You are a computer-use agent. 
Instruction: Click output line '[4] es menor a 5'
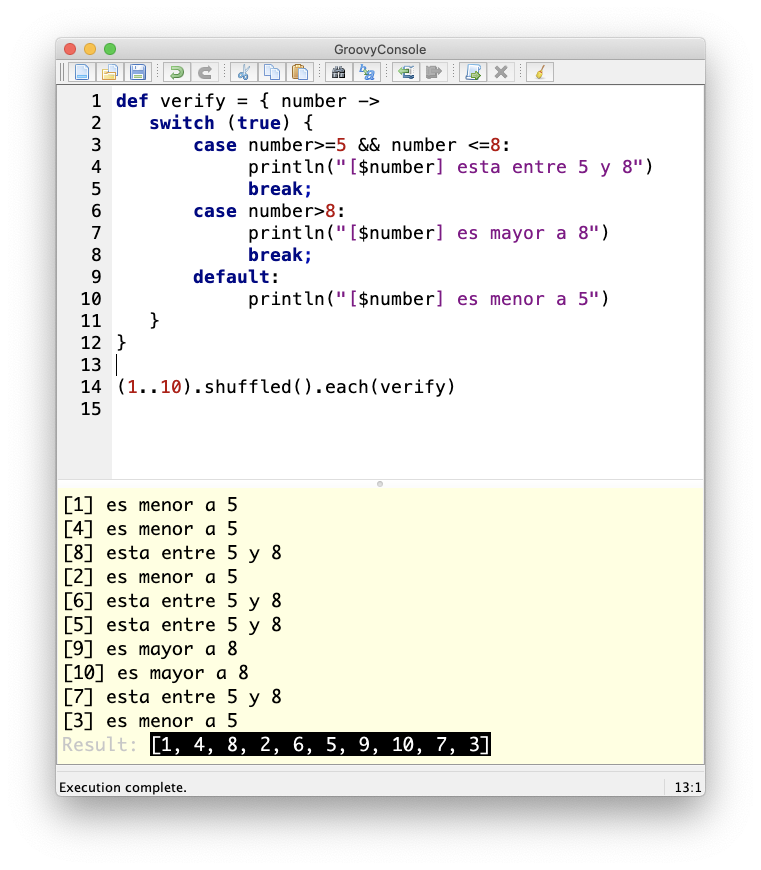click(x=150, y=529)
